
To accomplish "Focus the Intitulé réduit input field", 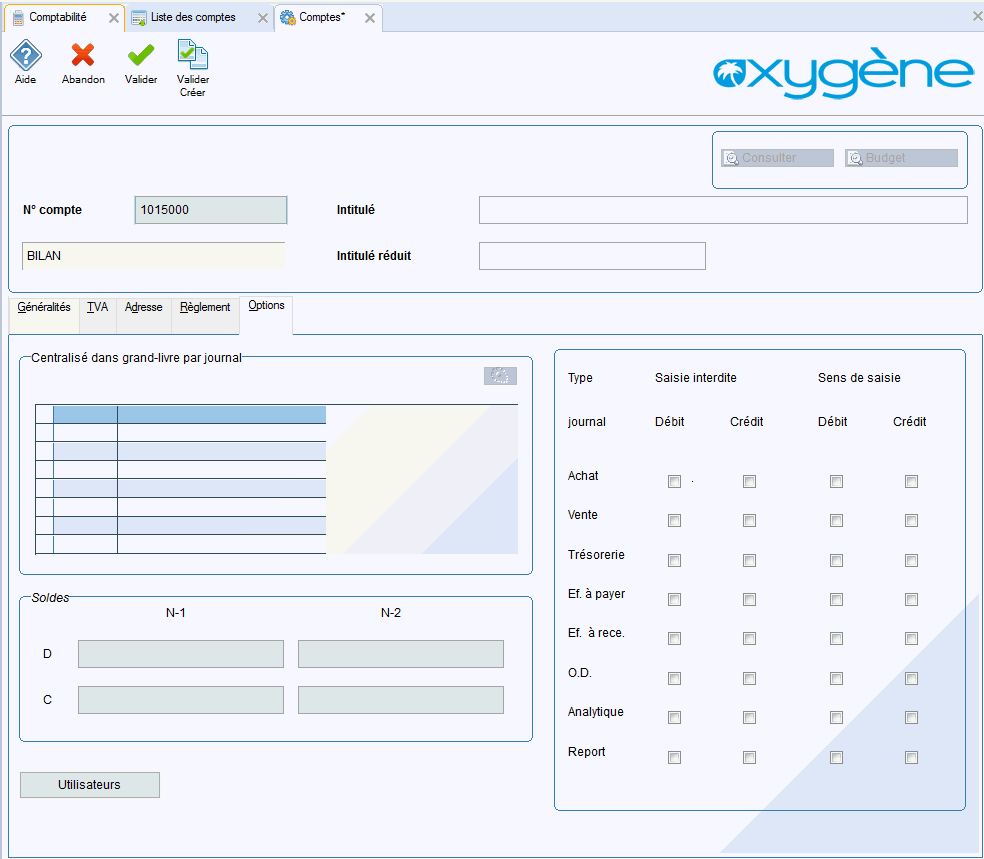I will pyautogui.click(x=592, y=256).
